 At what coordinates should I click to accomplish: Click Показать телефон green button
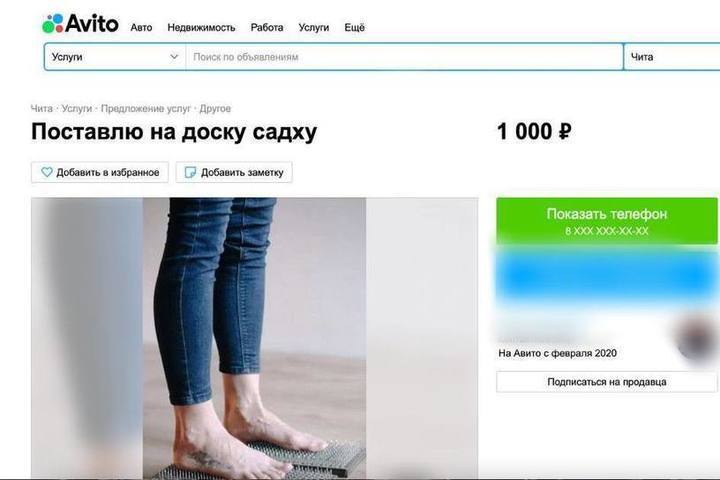pos(607,221)
